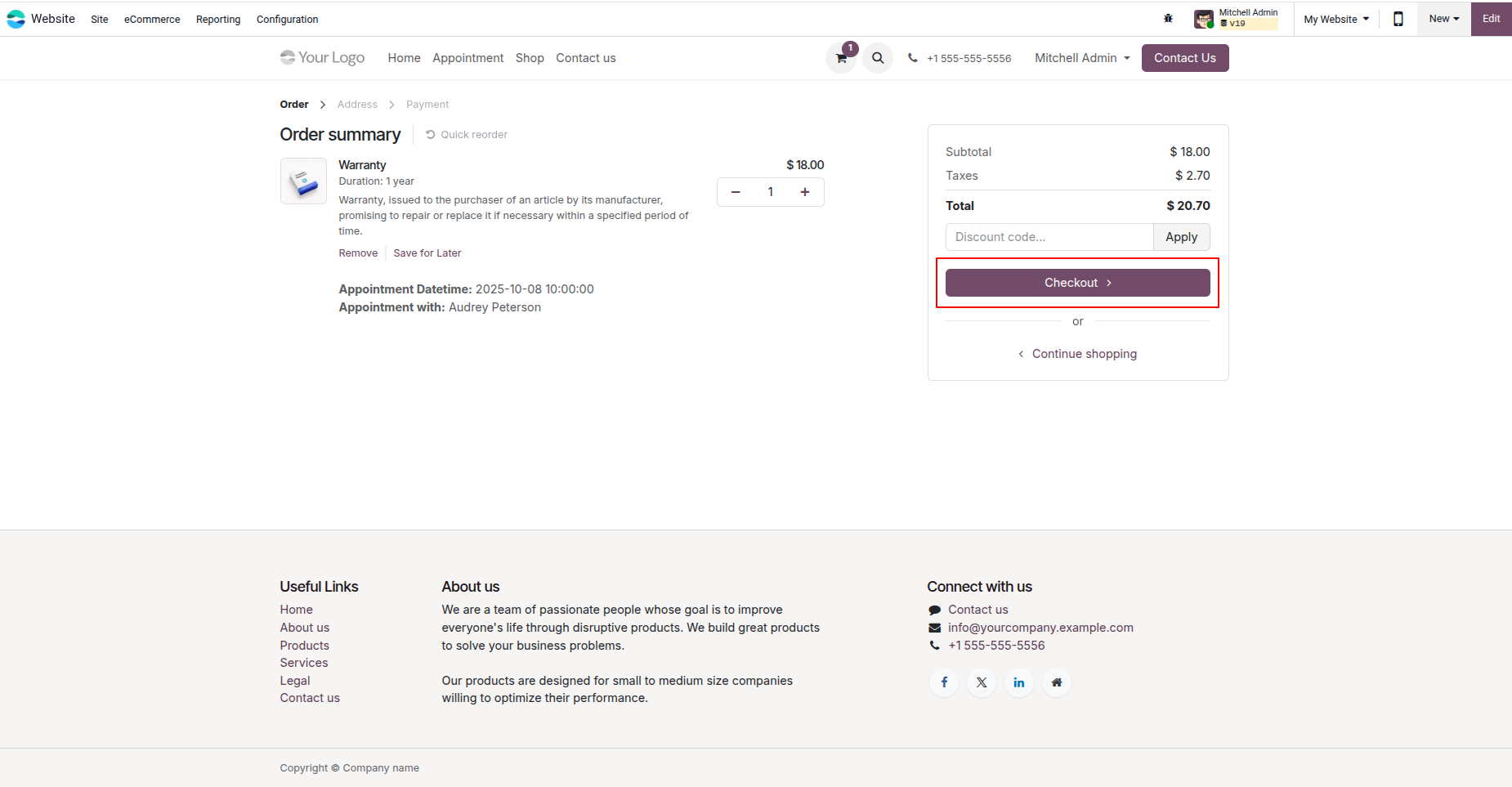This screenshot has width=1512, height=787.
Task: Open My Website selector dropdown
Action: 1336,19
